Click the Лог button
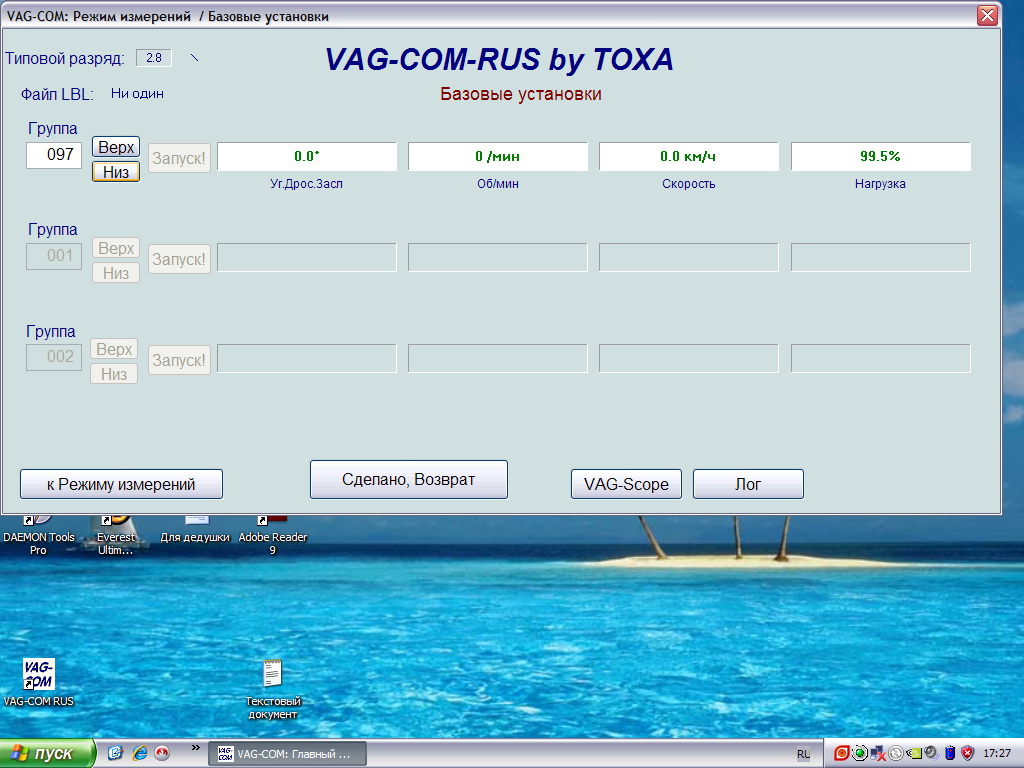 point(748,484)
